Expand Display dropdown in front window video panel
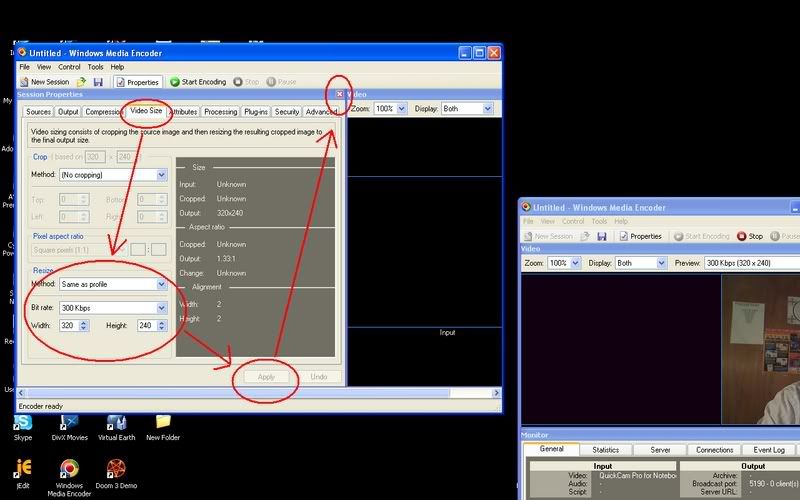 [488, 109]
